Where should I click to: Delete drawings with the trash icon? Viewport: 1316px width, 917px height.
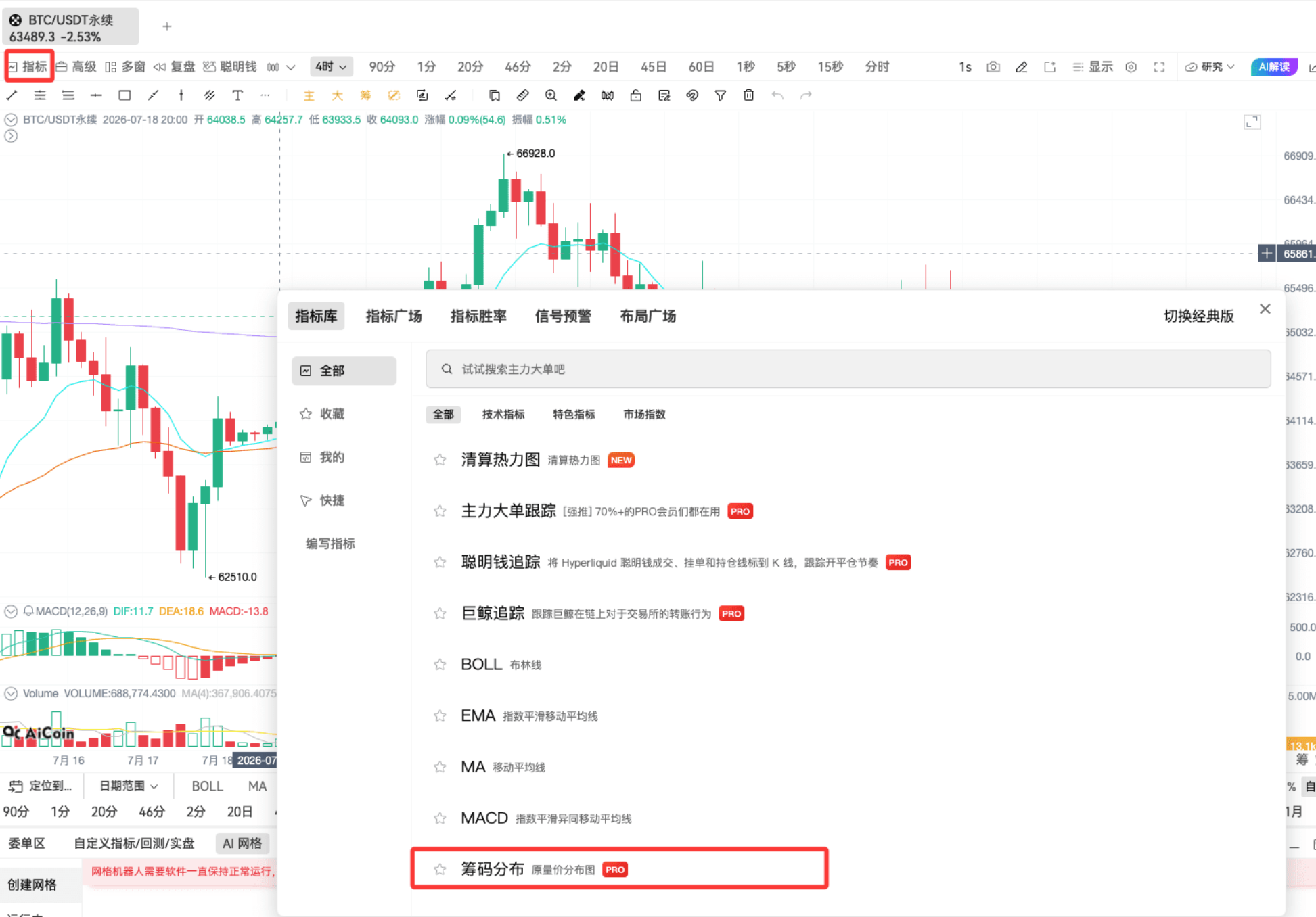coord(748,95)
